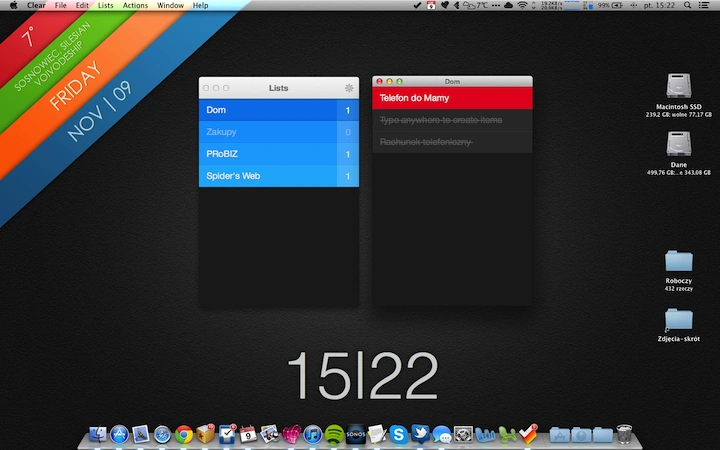Open the Lists menu
Screen dimensions: 720x450
[x=106, y=6]
